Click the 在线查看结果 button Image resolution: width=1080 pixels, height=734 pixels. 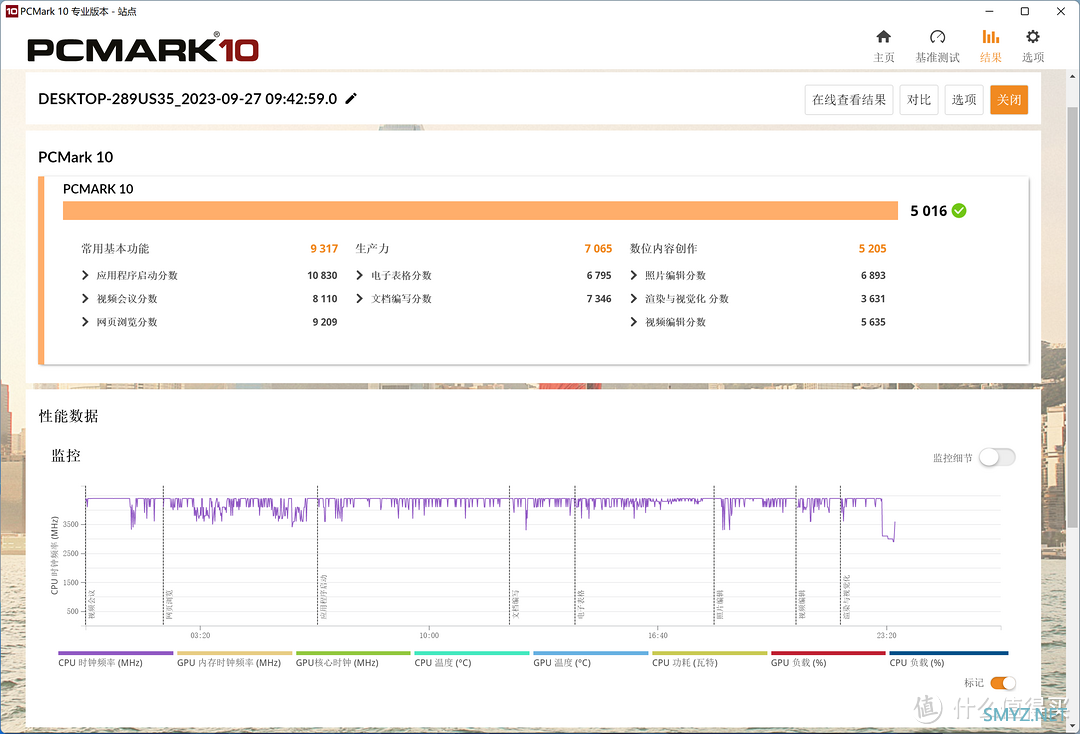click(x=849, y=100)
